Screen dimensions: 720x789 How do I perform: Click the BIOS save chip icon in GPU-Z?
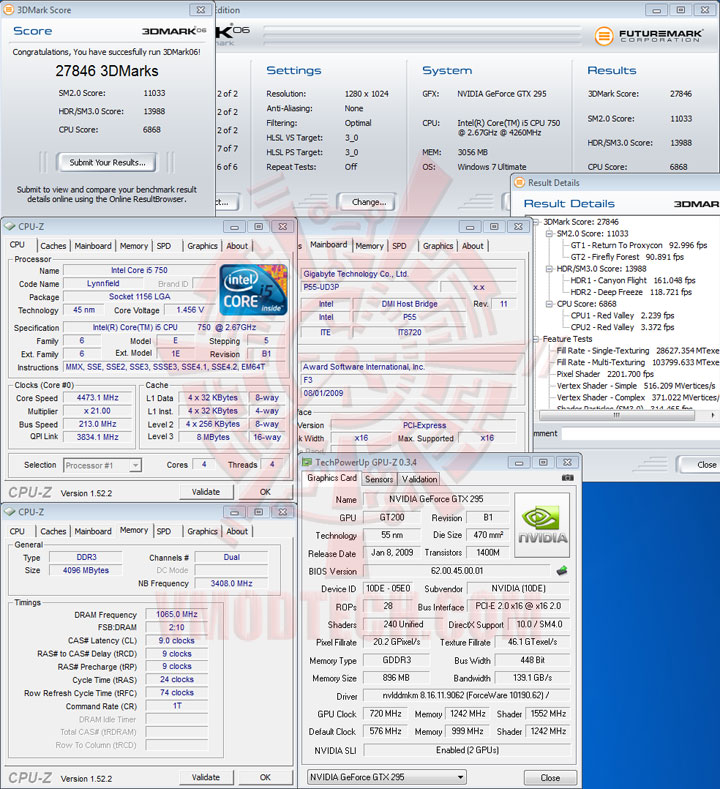tap(562, 571)
